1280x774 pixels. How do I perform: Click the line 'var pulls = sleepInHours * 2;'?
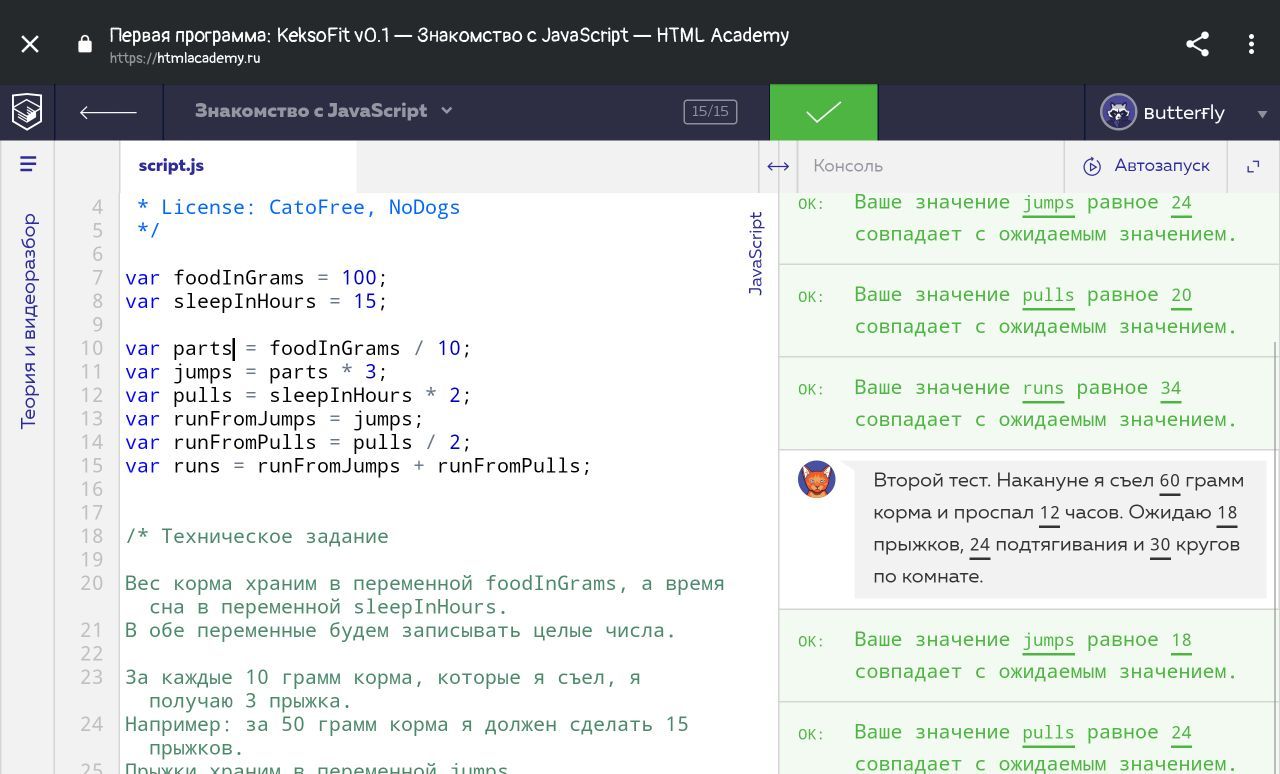pos(298,395)
